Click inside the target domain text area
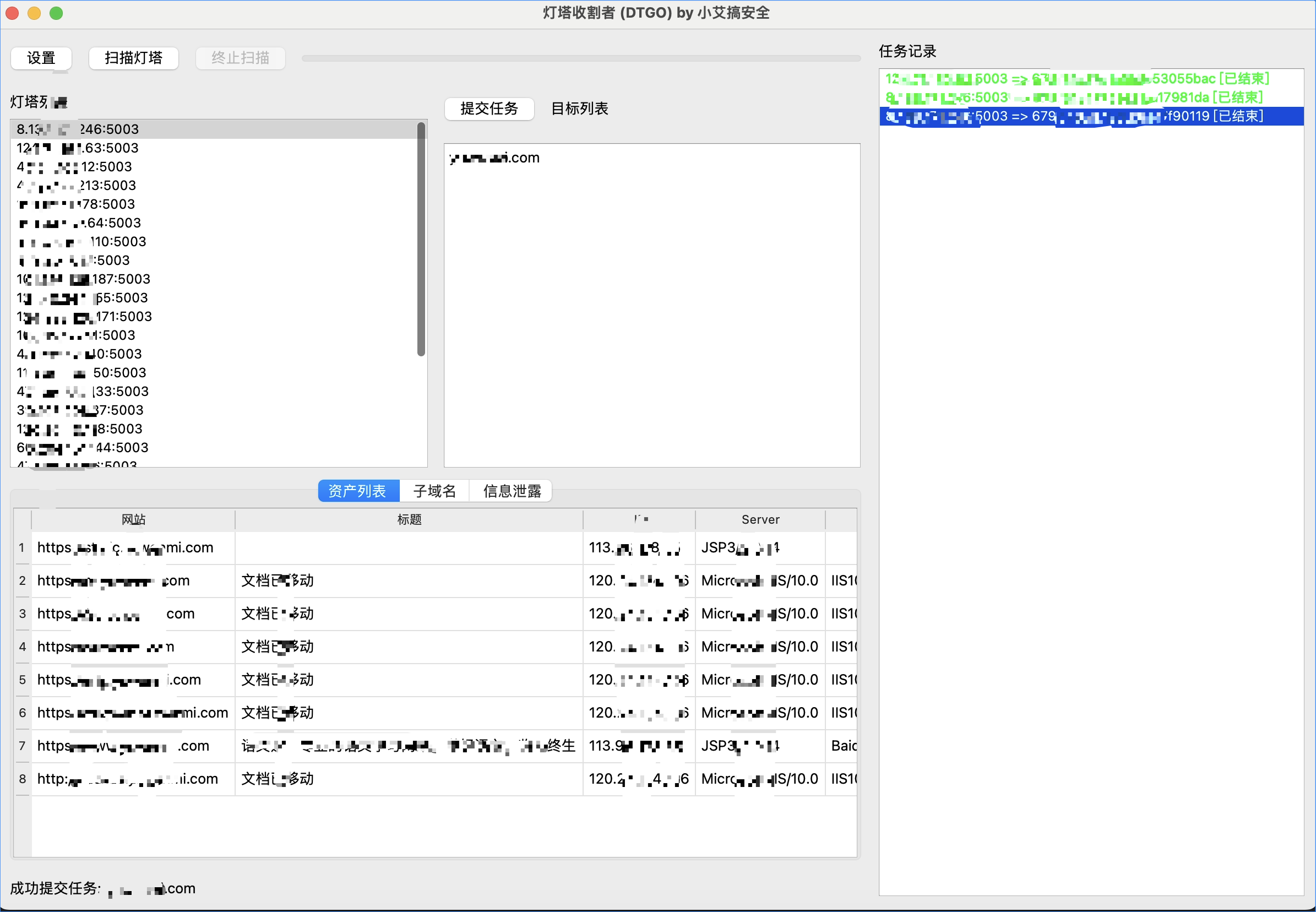The image size is (1316, 912). [x=651, y=303]
